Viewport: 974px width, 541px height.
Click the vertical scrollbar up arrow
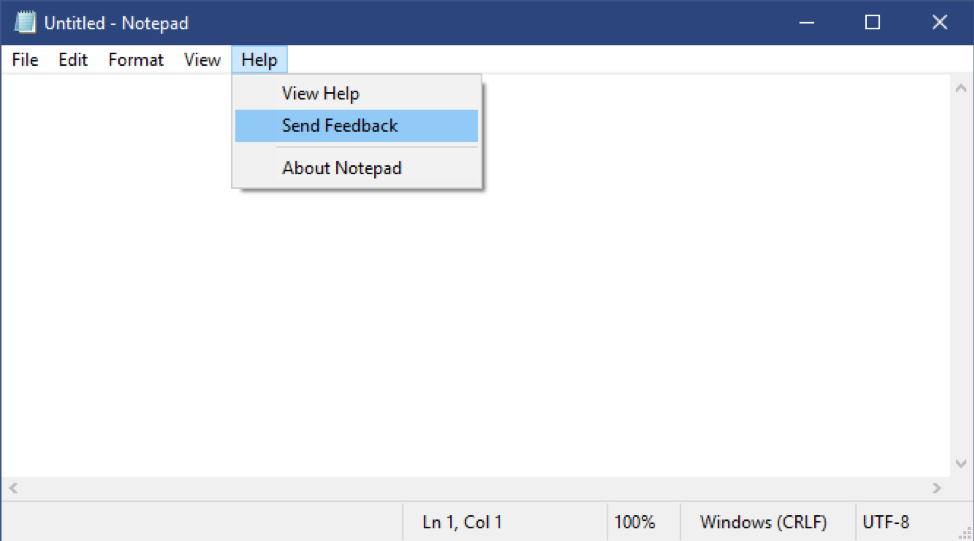(x=960, y=86)
